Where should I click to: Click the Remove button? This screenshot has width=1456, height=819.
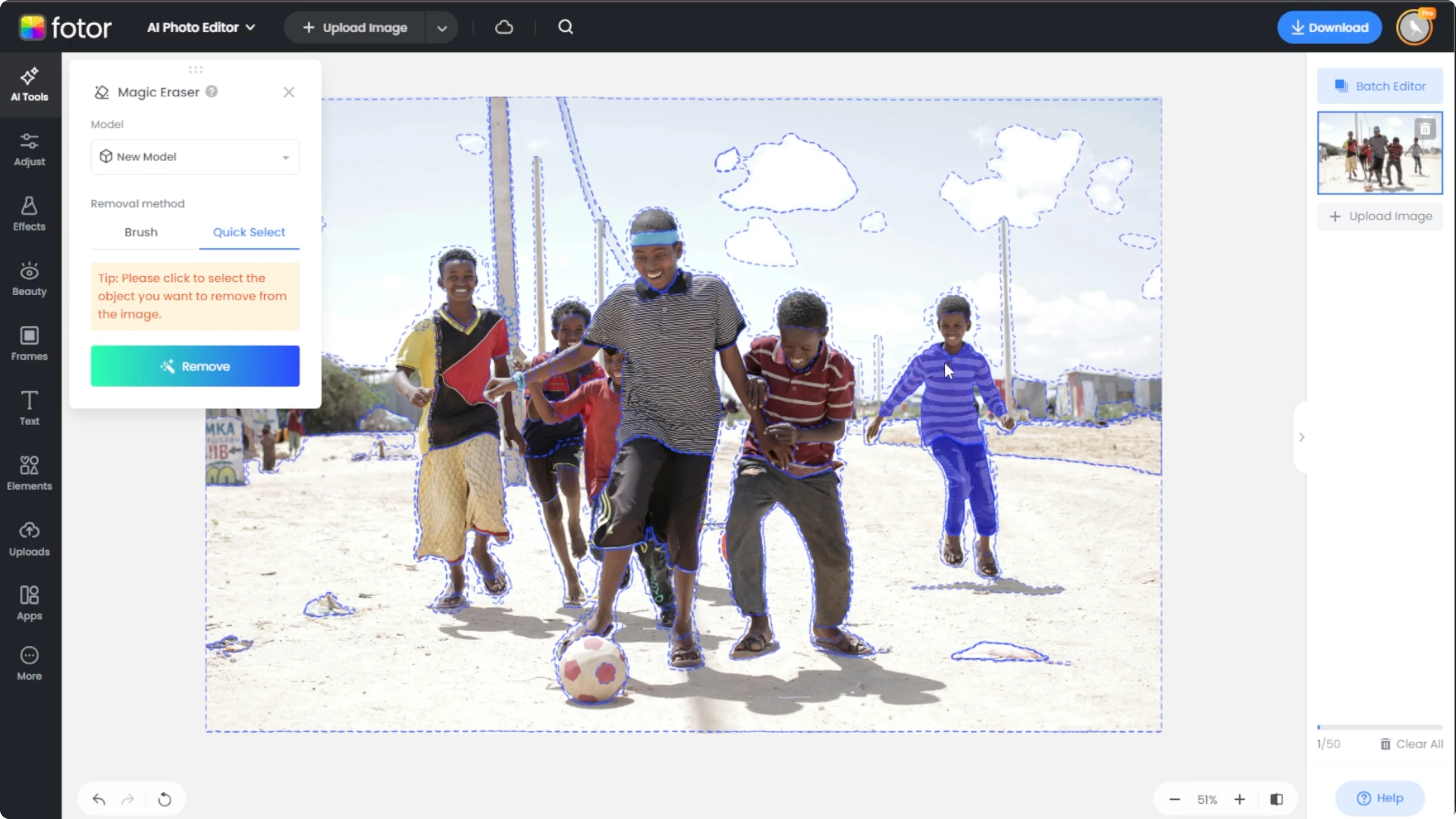[x=195, y=366]
